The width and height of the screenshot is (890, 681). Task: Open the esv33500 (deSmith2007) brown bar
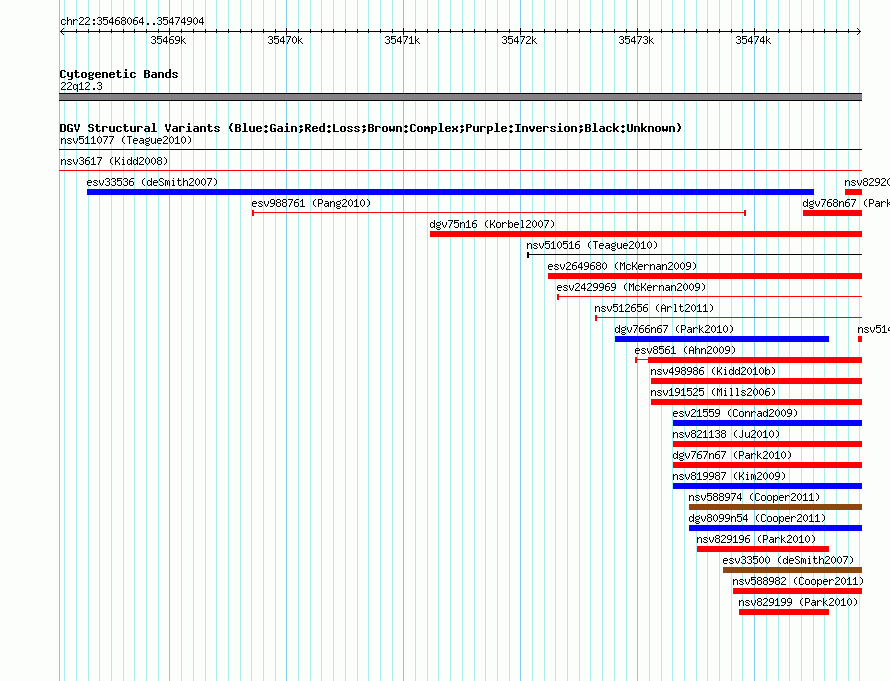click(x=792, y=570)
